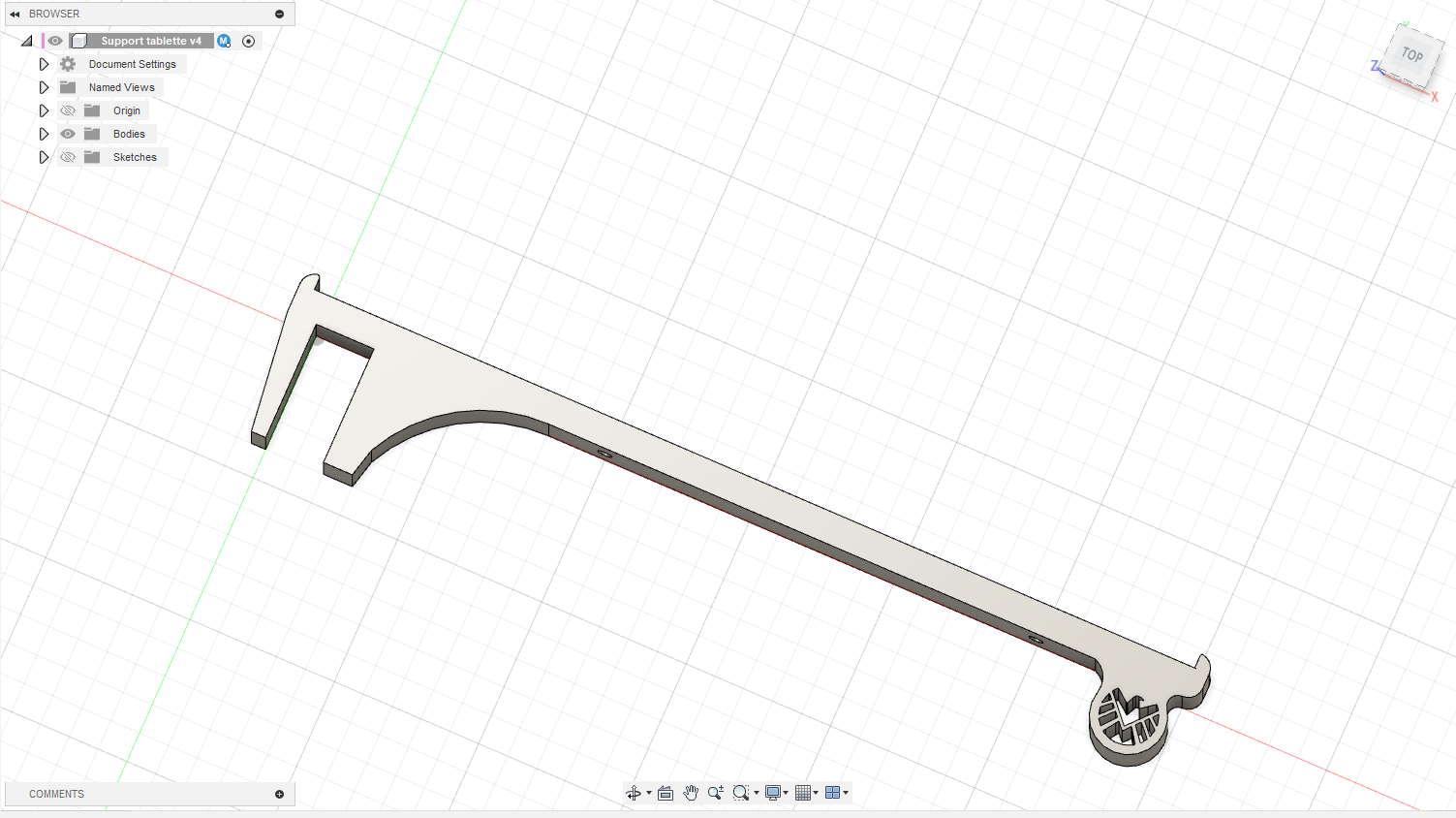Open the Display Settings monitor icon

[x=773, y=793]
